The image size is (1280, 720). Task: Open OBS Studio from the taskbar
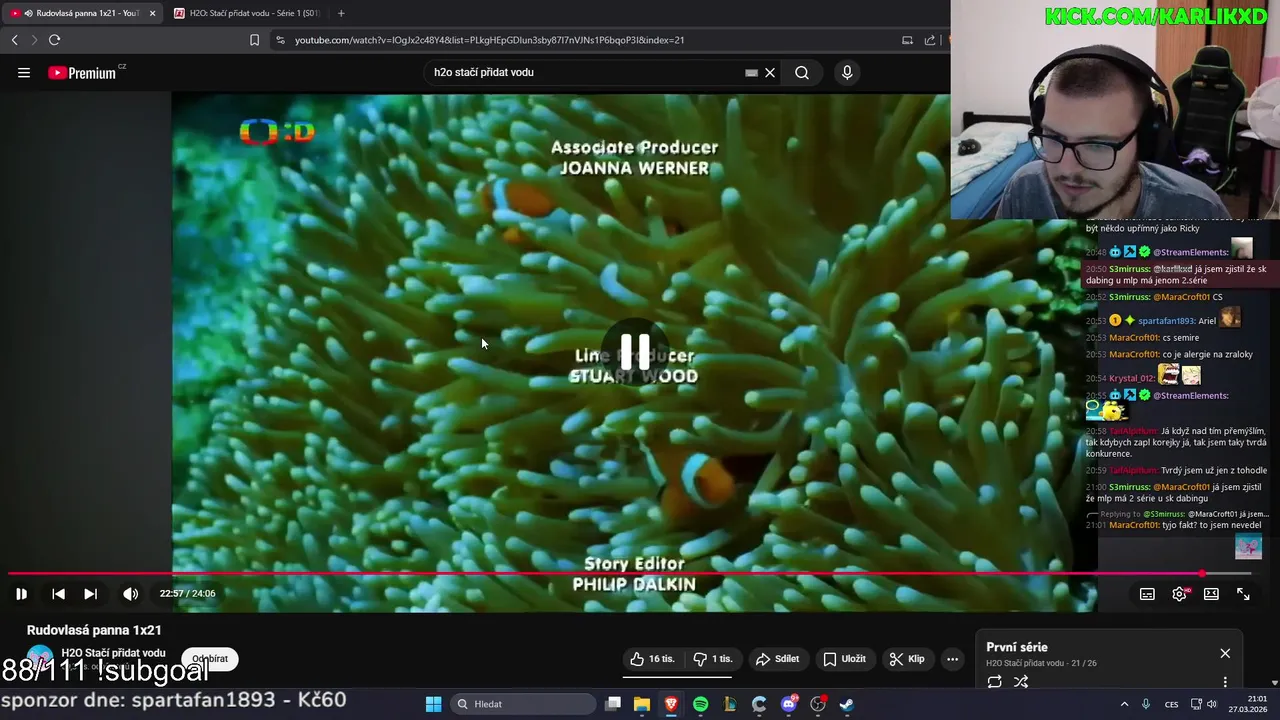pyautogui.click(x=818, y=704)
